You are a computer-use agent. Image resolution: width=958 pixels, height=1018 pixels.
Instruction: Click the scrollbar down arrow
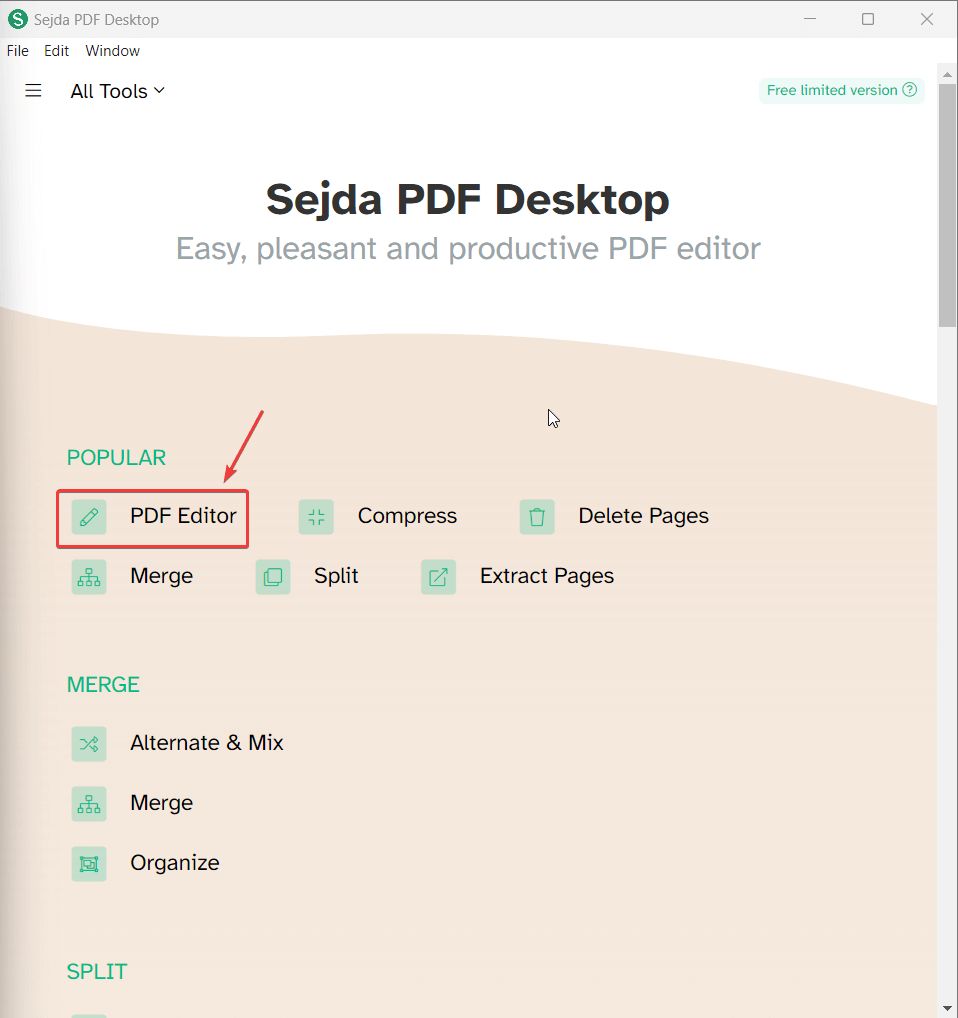pyautogui.click(x=947, y=1010)
